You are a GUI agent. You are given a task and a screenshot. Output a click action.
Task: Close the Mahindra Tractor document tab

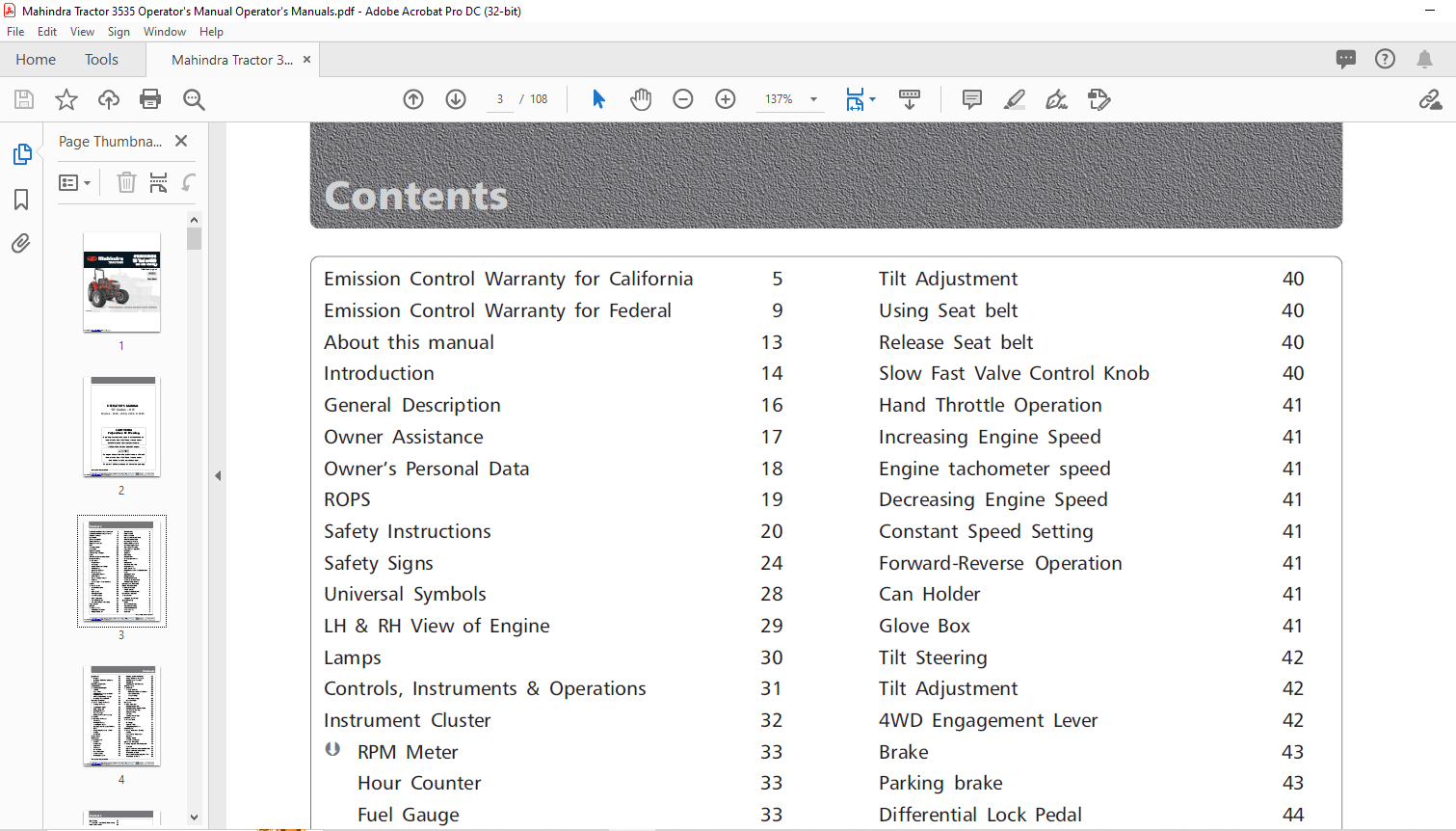click(x=306, y=60)
